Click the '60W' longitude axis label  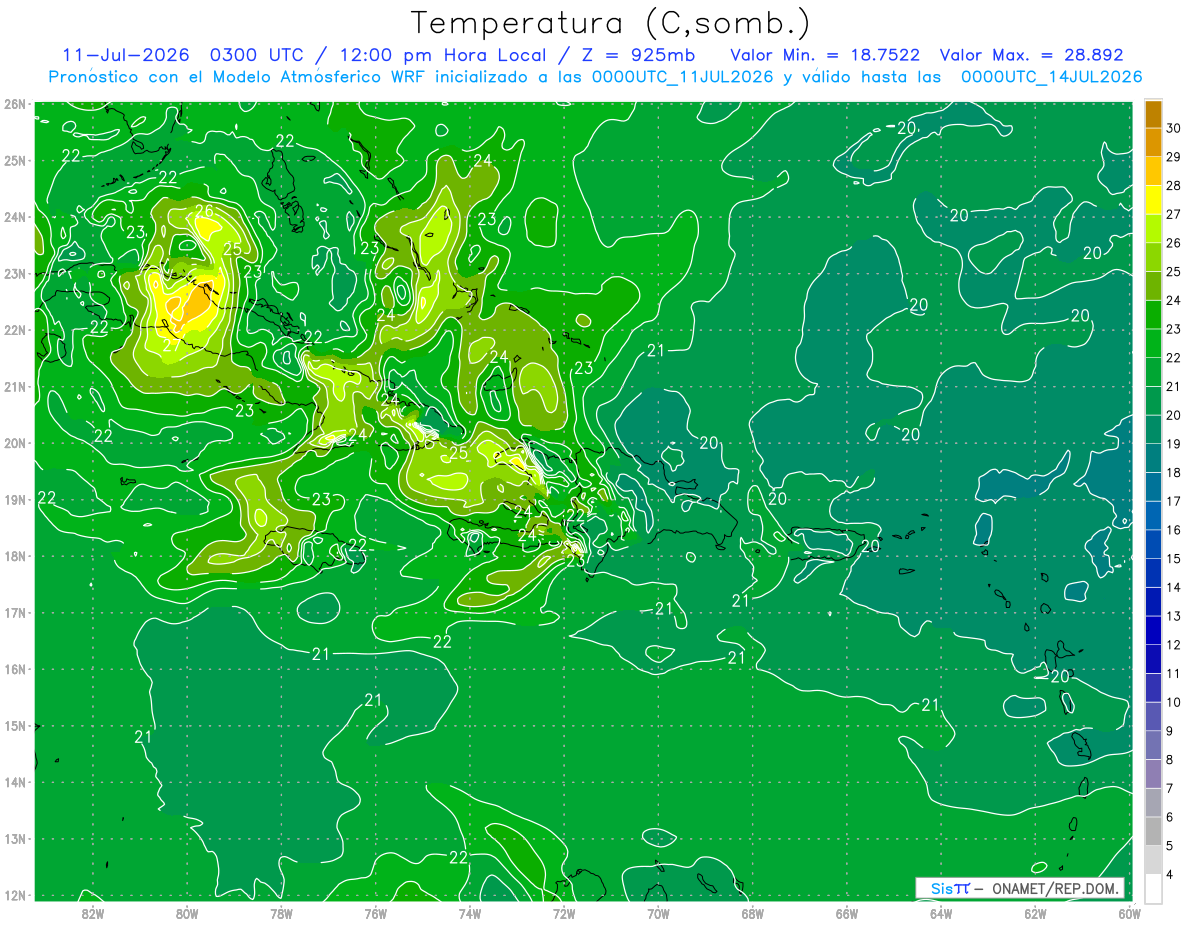pos(1130,913)
